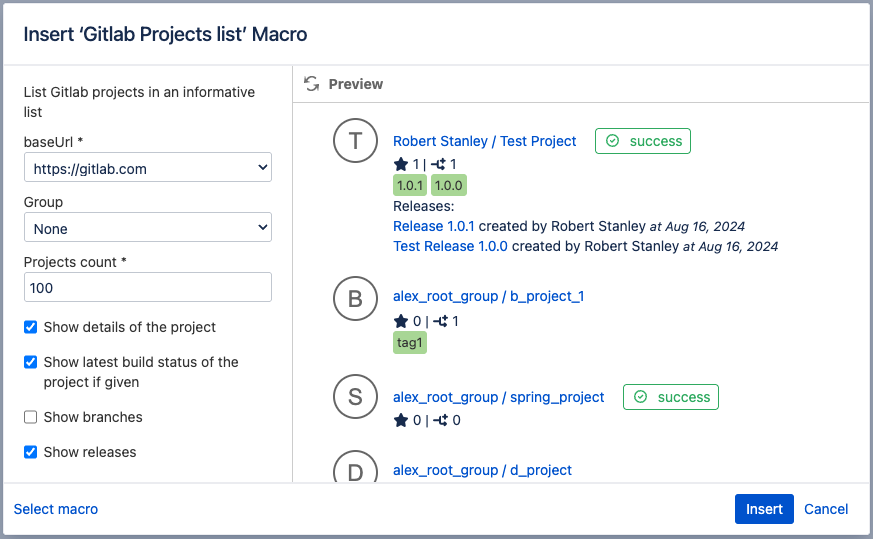
Task: Open the Select macro link
Action: click(x=56, y=509)
